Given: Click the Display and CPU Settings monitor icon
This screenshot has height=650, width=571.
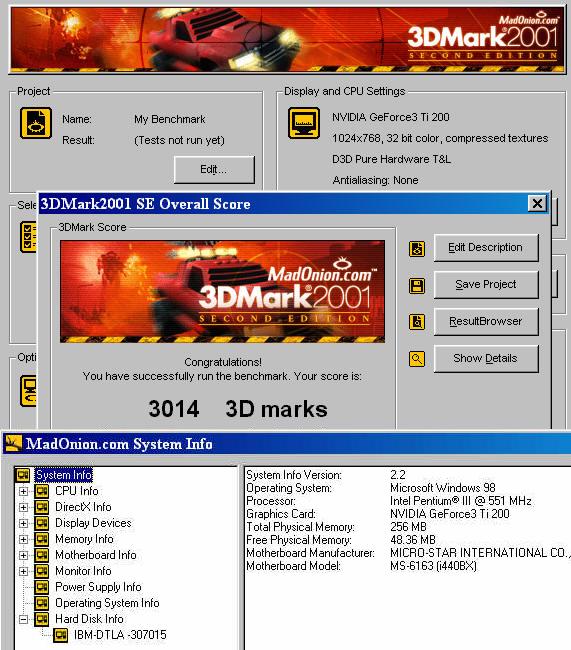Looking at the screenshot, I should click(304, 123).
